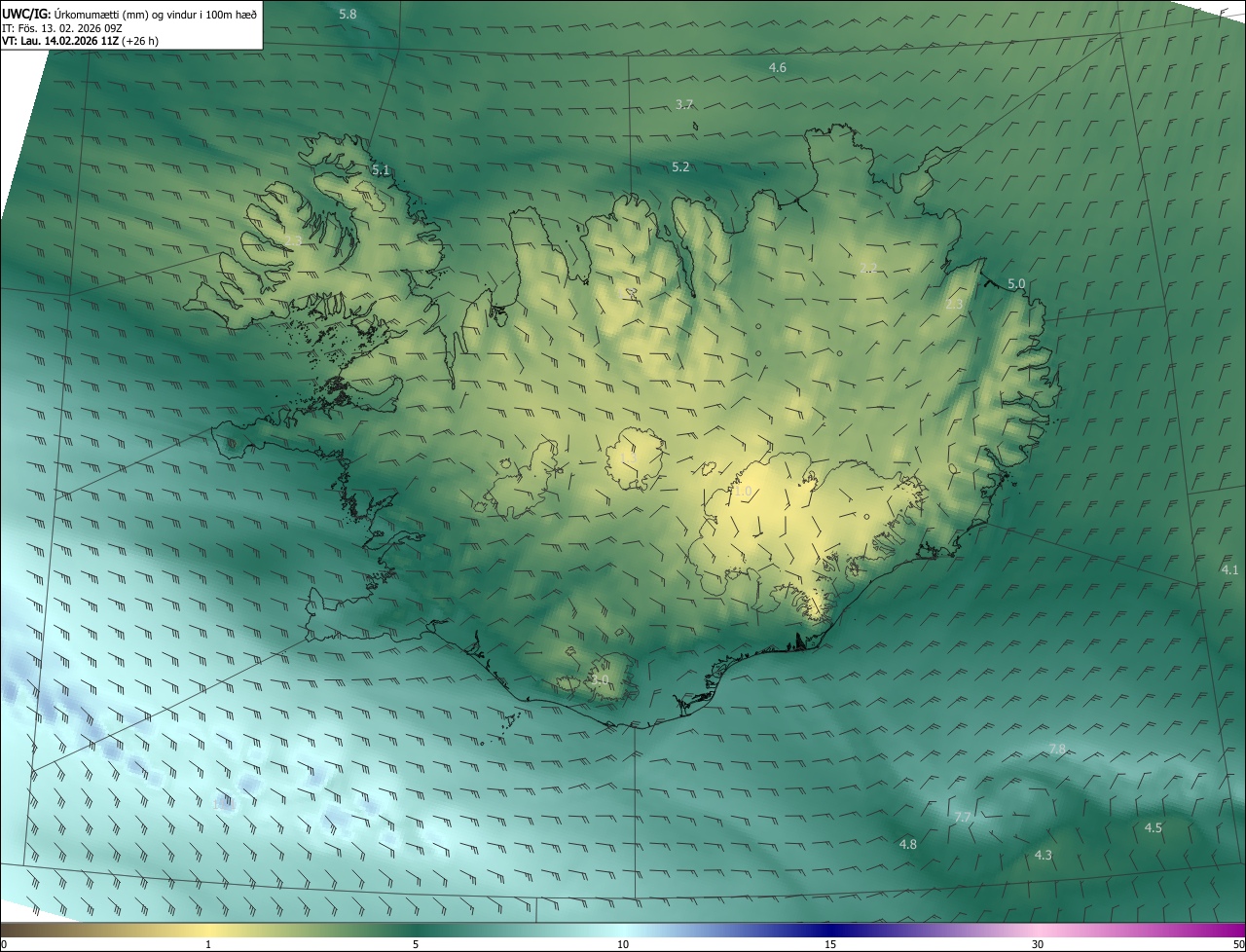Click the 4.8 value label on the map

[x=908, y=845]
